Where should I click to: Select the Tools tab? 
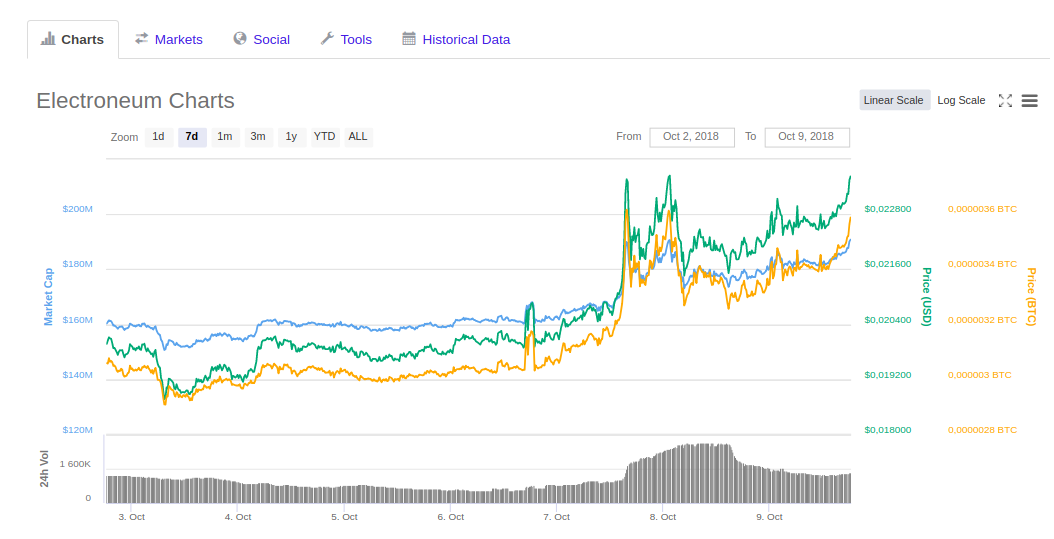point(346,39)
